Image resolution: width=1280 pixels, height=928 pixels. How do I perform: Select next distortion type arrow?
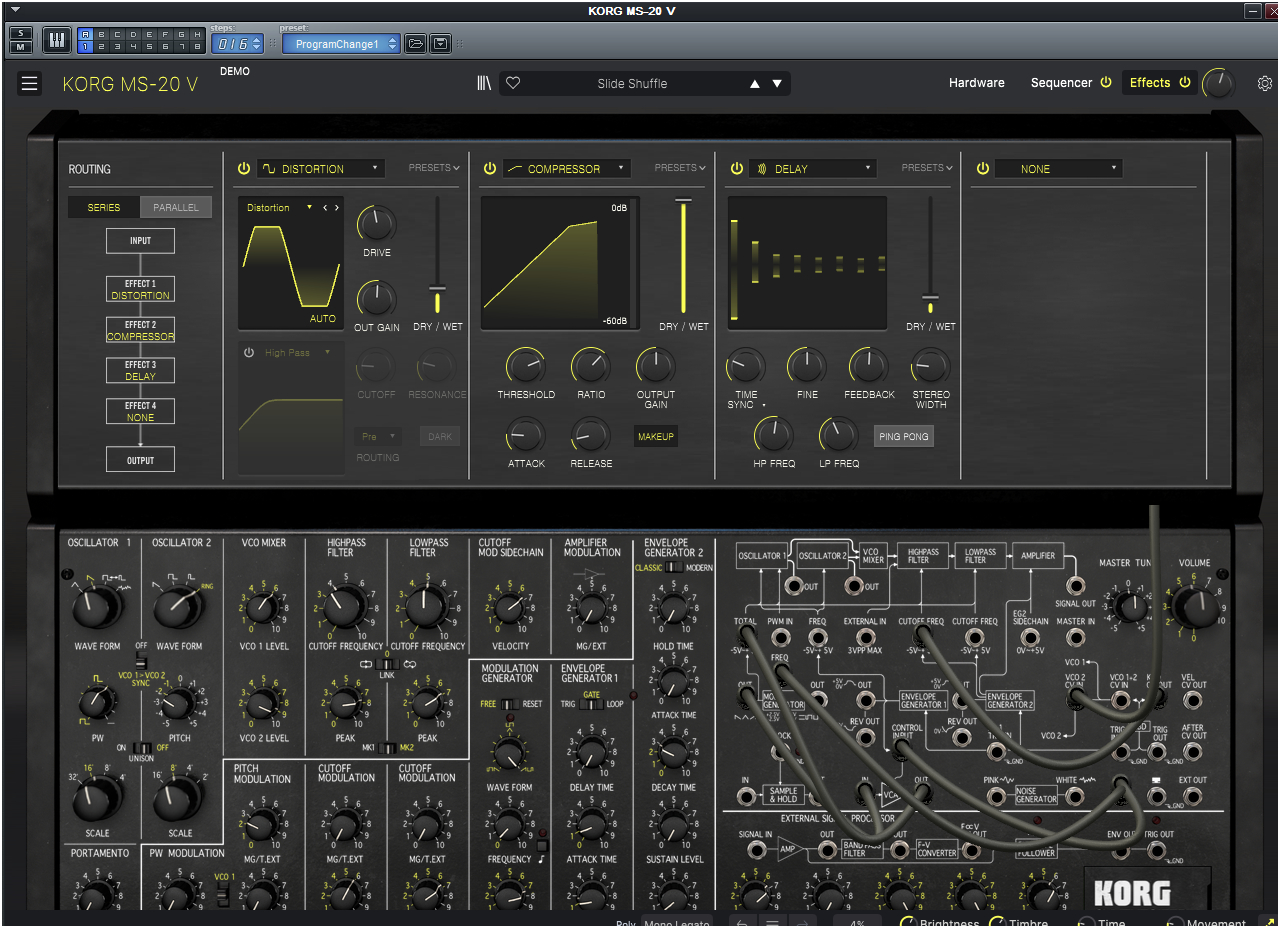(337, 208)
